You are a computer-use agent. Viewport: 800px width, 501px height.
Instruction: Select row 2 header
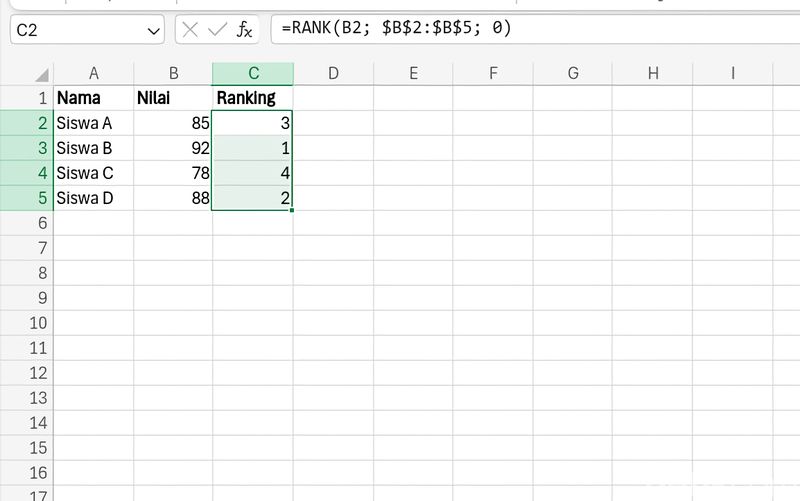(27, 123)
